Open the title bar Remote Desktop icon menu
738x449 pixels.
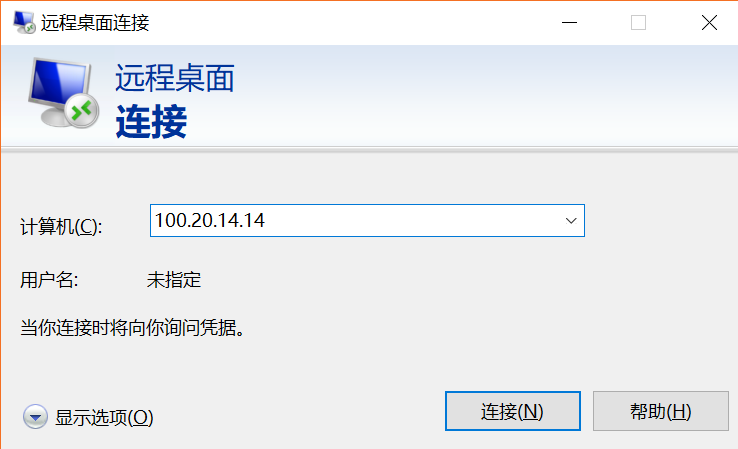pos(24,22)
